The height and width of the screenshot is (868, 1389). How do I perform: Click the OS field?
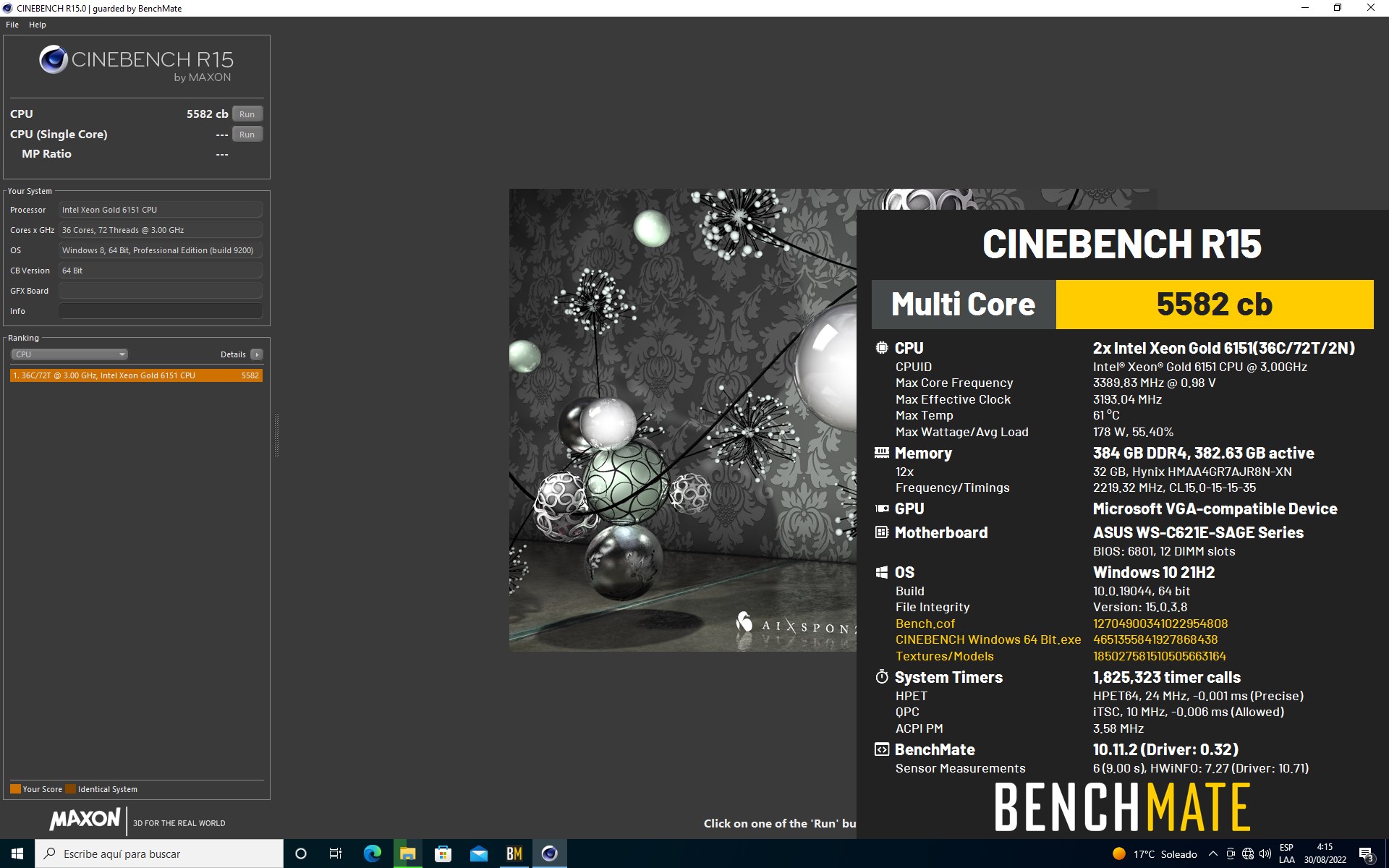(x=161, y=250)
